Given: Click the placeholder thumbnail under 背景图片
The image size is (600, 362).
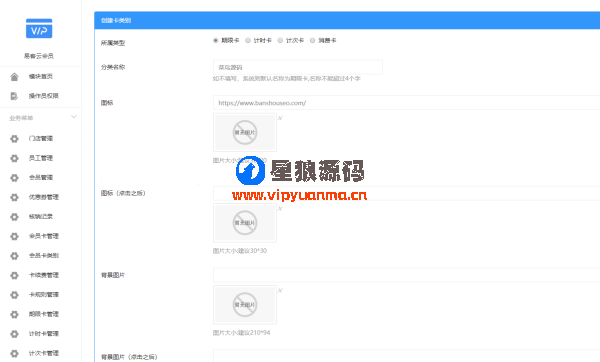Looking at the screenshot, I should point(245,305).
